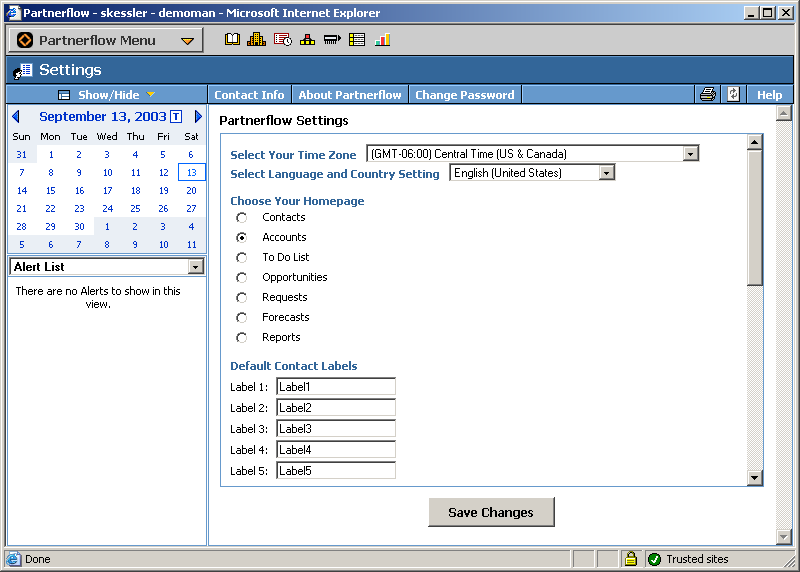Open the To Do List clock icon
The image size is (800, 572).
283,39
